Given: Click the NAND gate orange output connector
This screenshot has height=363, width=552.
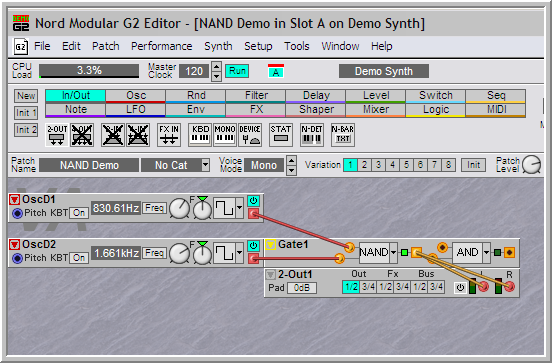Looking at the screenshot, I should tap(416, 252).
